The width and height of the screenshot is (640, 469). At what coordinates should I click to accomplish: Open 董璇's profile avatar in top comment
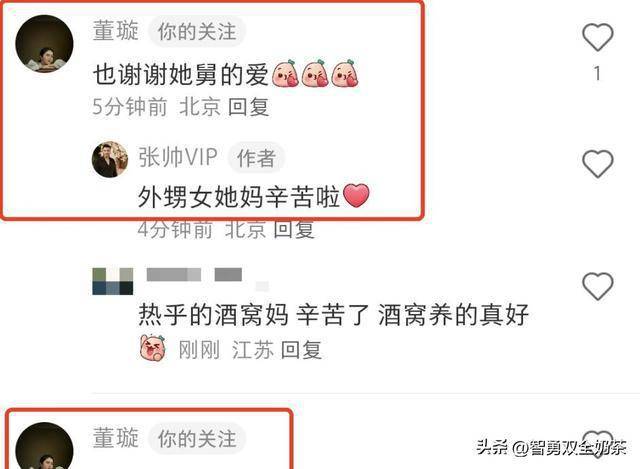point(44,44)
